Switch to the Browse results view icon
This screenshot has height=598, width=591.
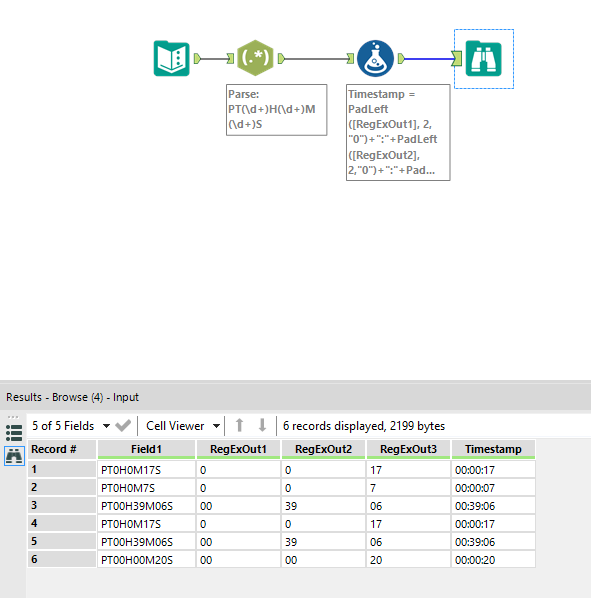point(14,456)
